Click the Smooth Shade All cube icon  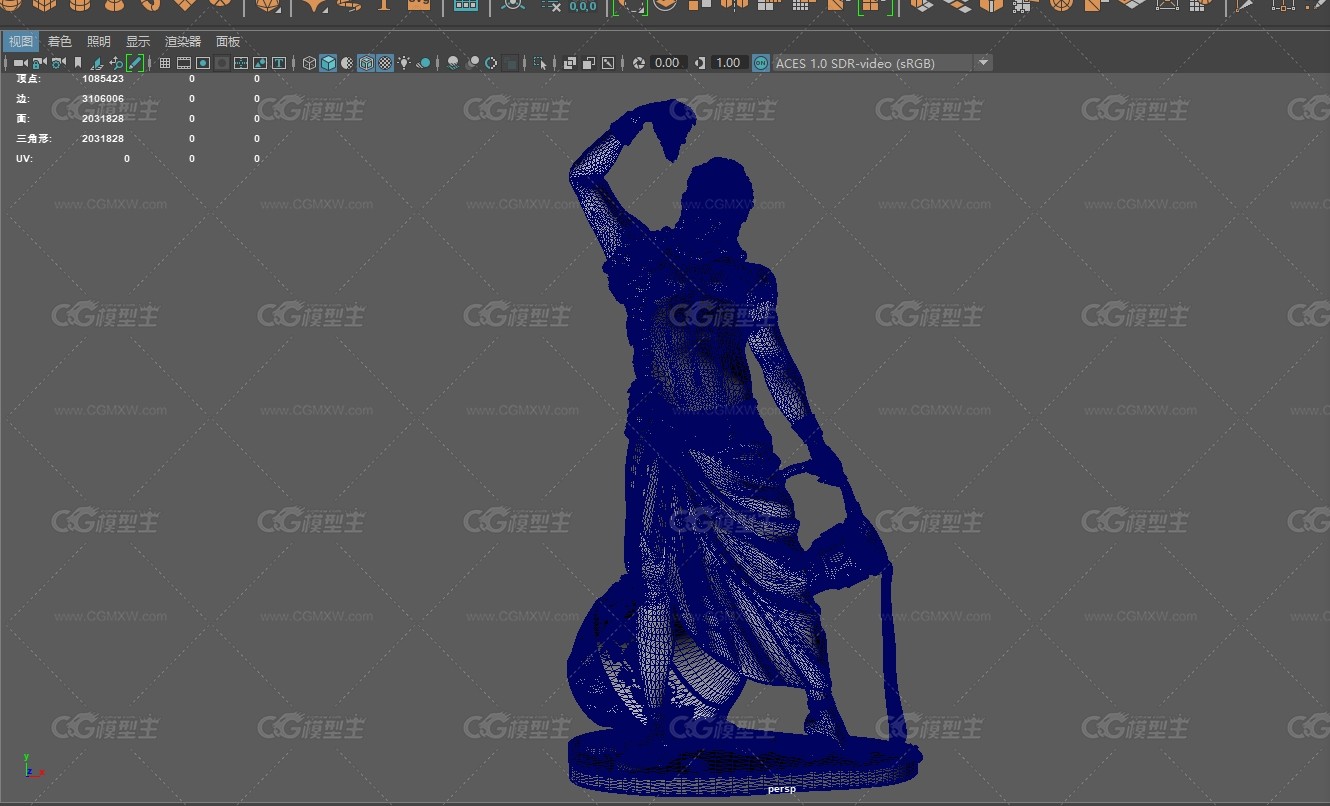[x=328, y=63]
